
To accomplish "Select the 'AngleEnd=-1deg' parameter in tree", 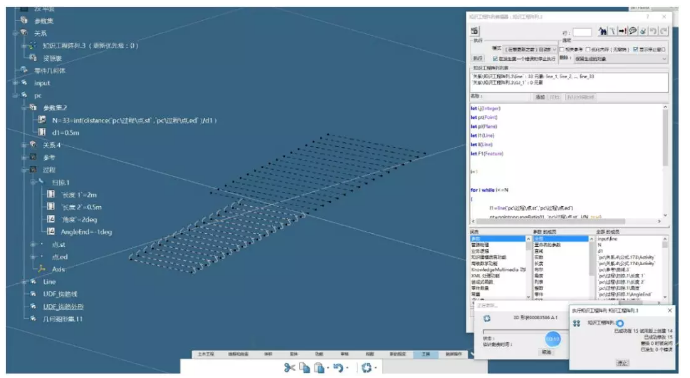I will (x=86, y=232).
